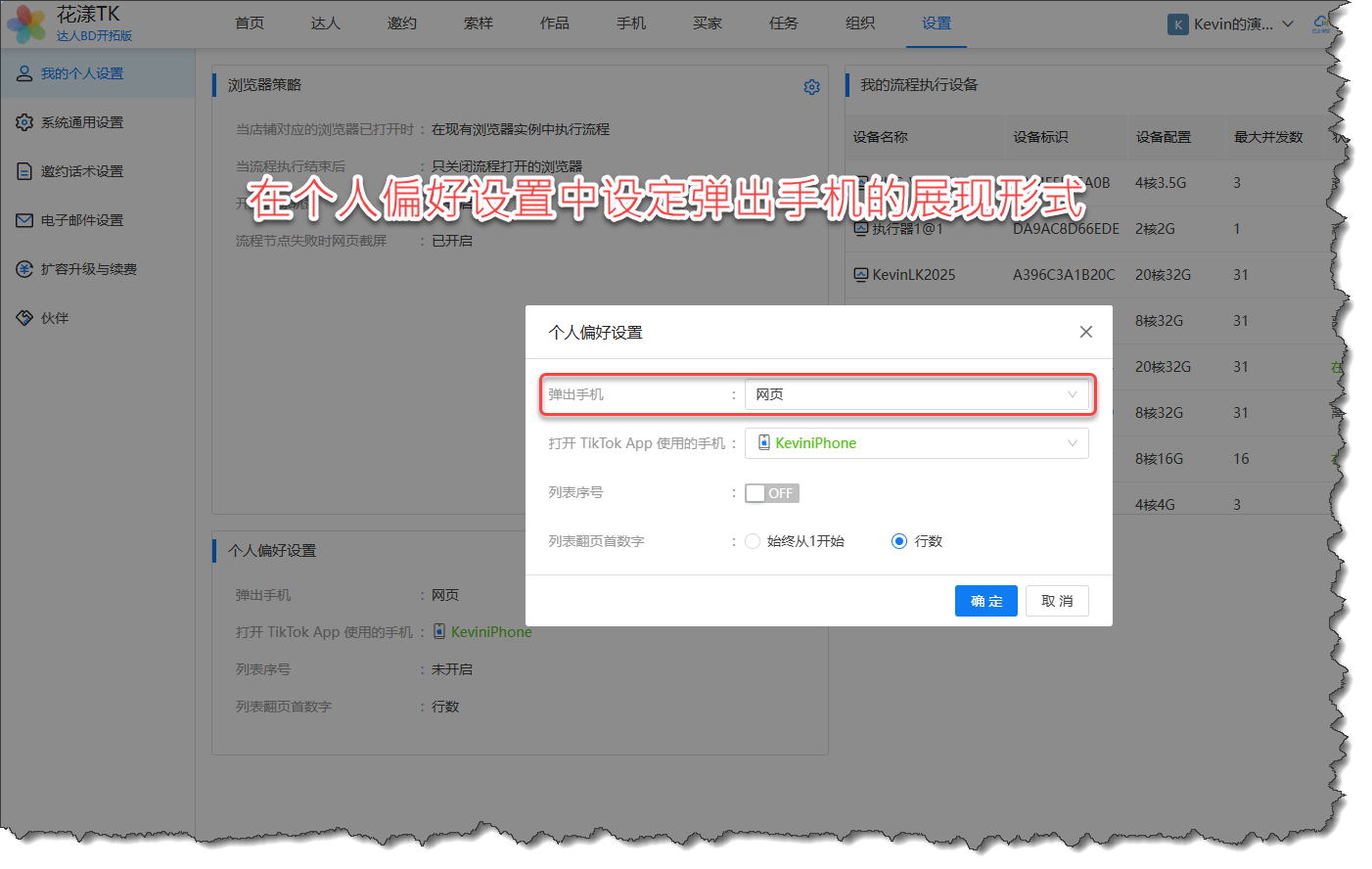Open the KeviniPhone phone selection dropdown
Image resolution: width=1372 pixels, height=869 pixels.
(916, 443)
